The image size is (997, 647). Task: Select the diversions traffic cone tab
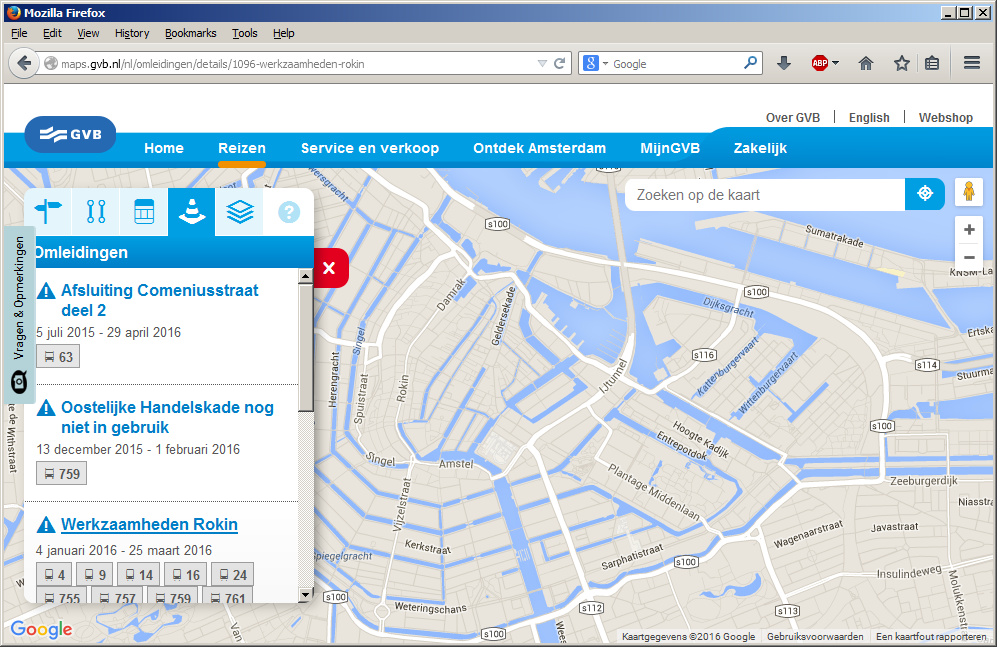pos(192,212)
